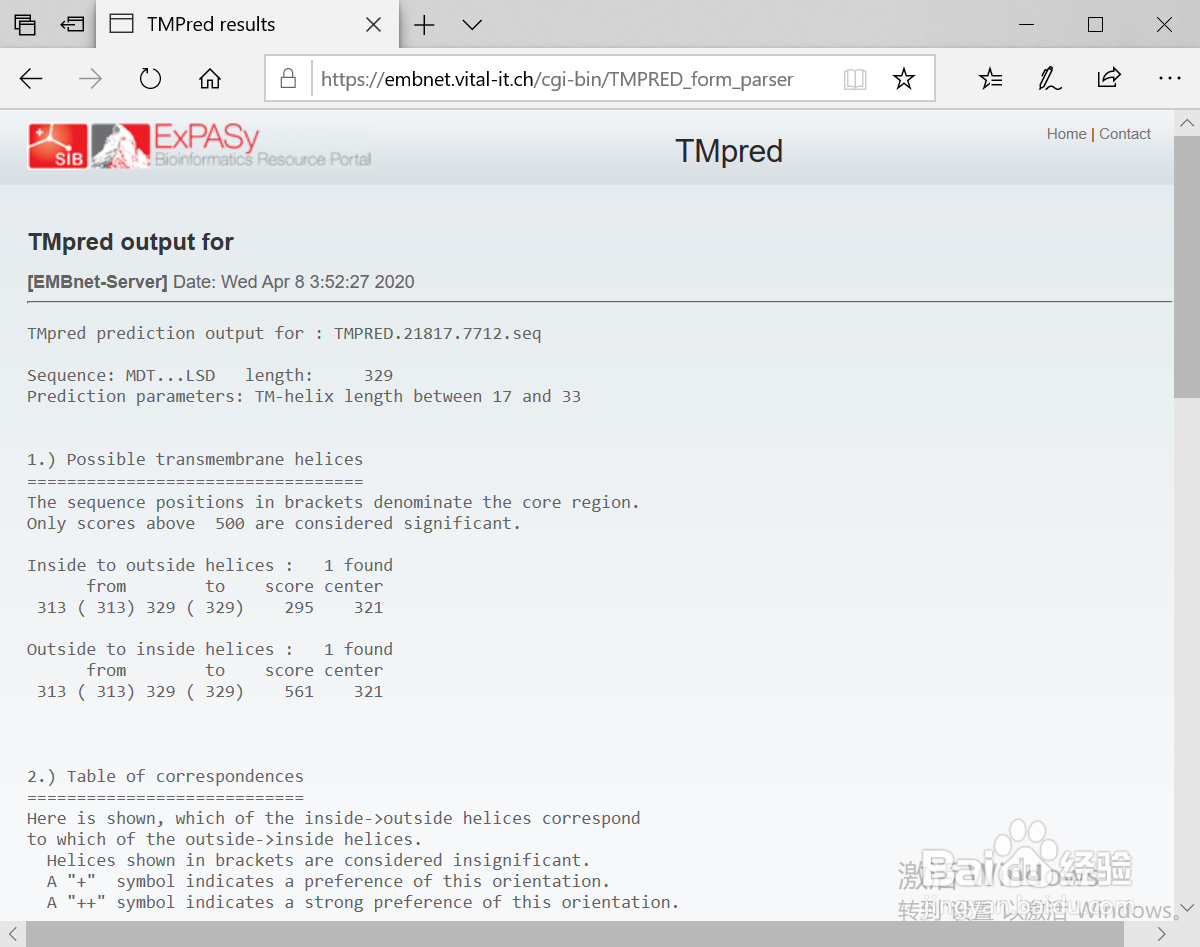
Task: Follow the Home link
Action: pos(1066,134)
